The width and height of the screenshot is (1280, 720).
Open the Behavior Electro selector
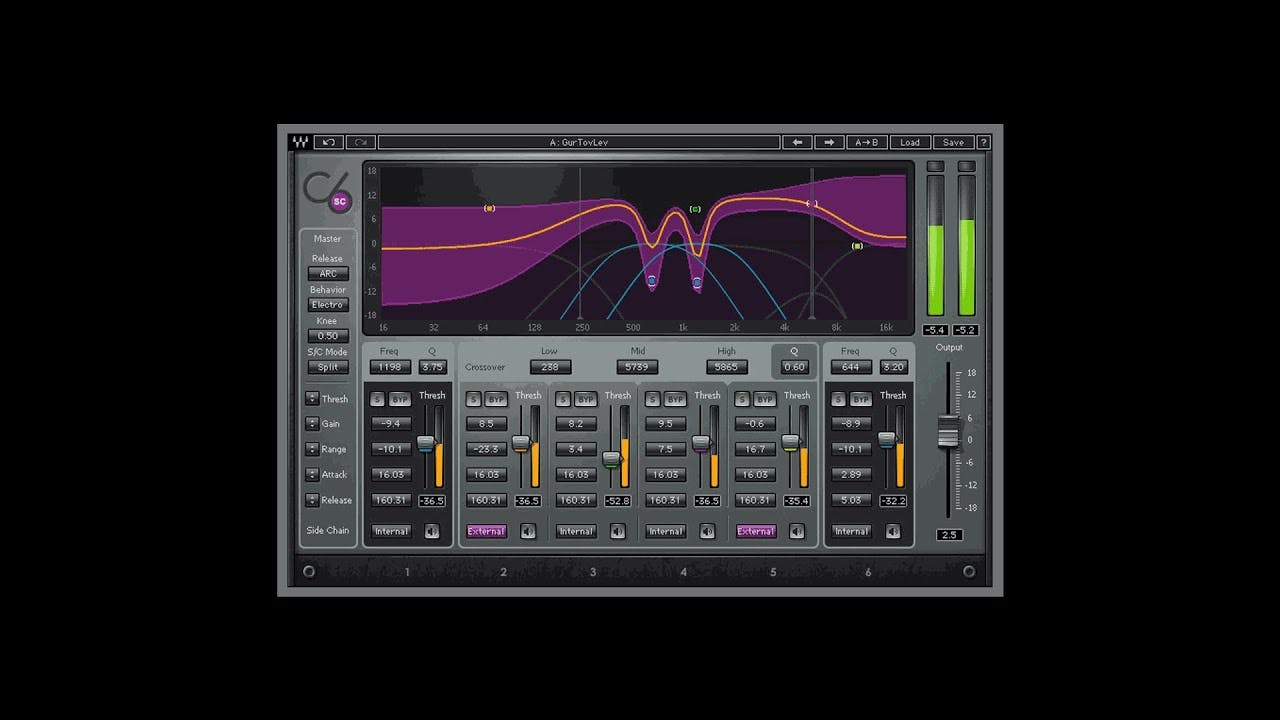[327, 304]
